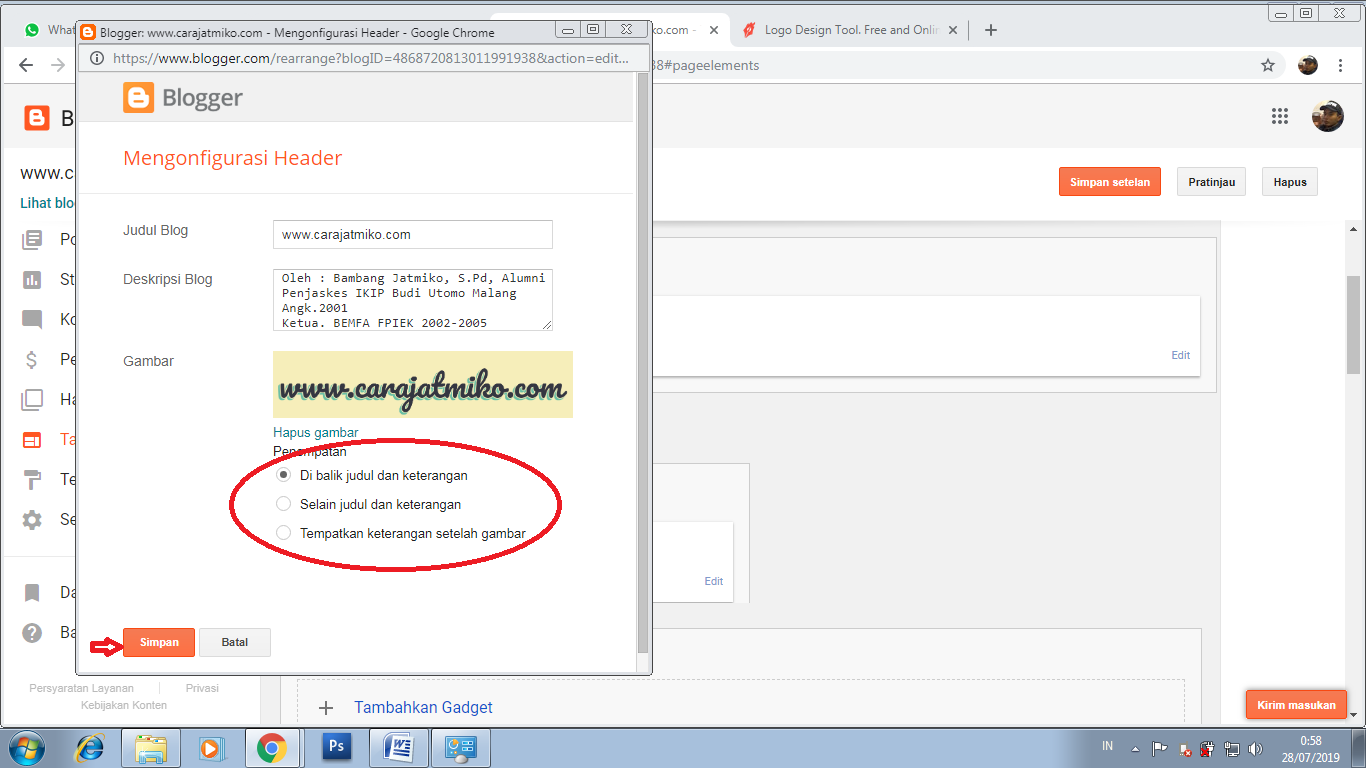Show hidden system tray icons arrow
Viewport: 1366px width, 768px height.
[x=1135, y=748]
